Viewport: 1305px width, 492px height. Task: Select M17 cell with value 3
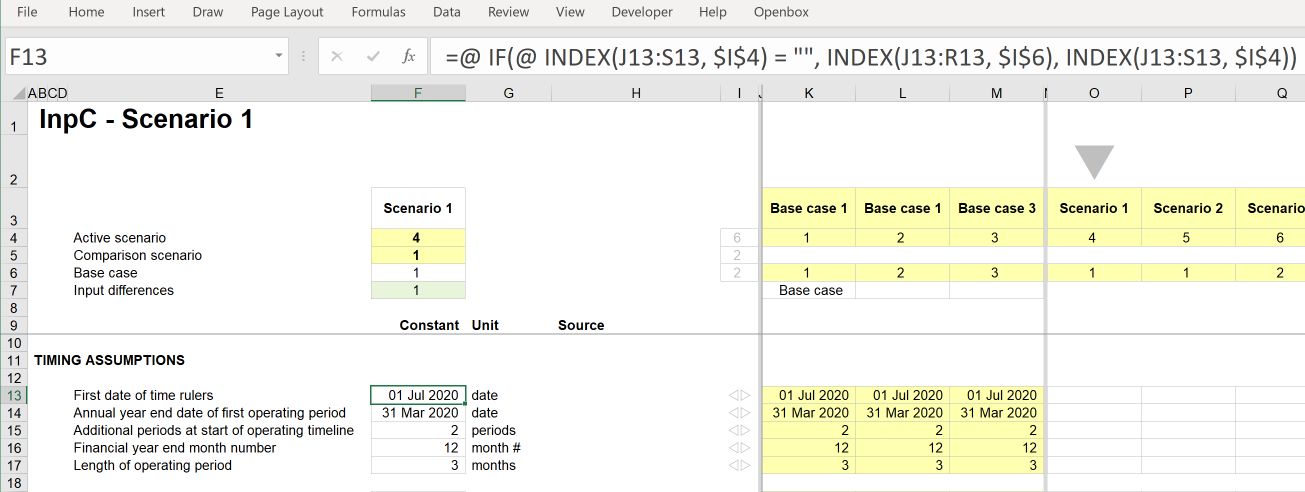(x=996, y=465)
